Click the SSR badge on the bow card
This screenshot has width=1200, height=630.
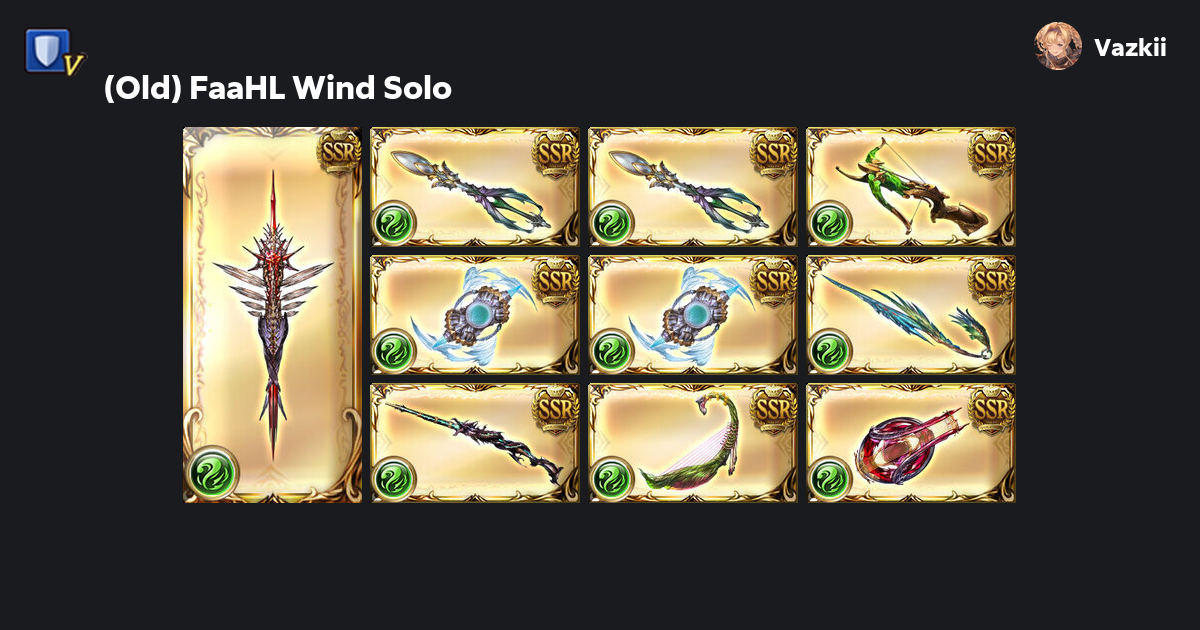pyautogui.click(x=991, y=152)
